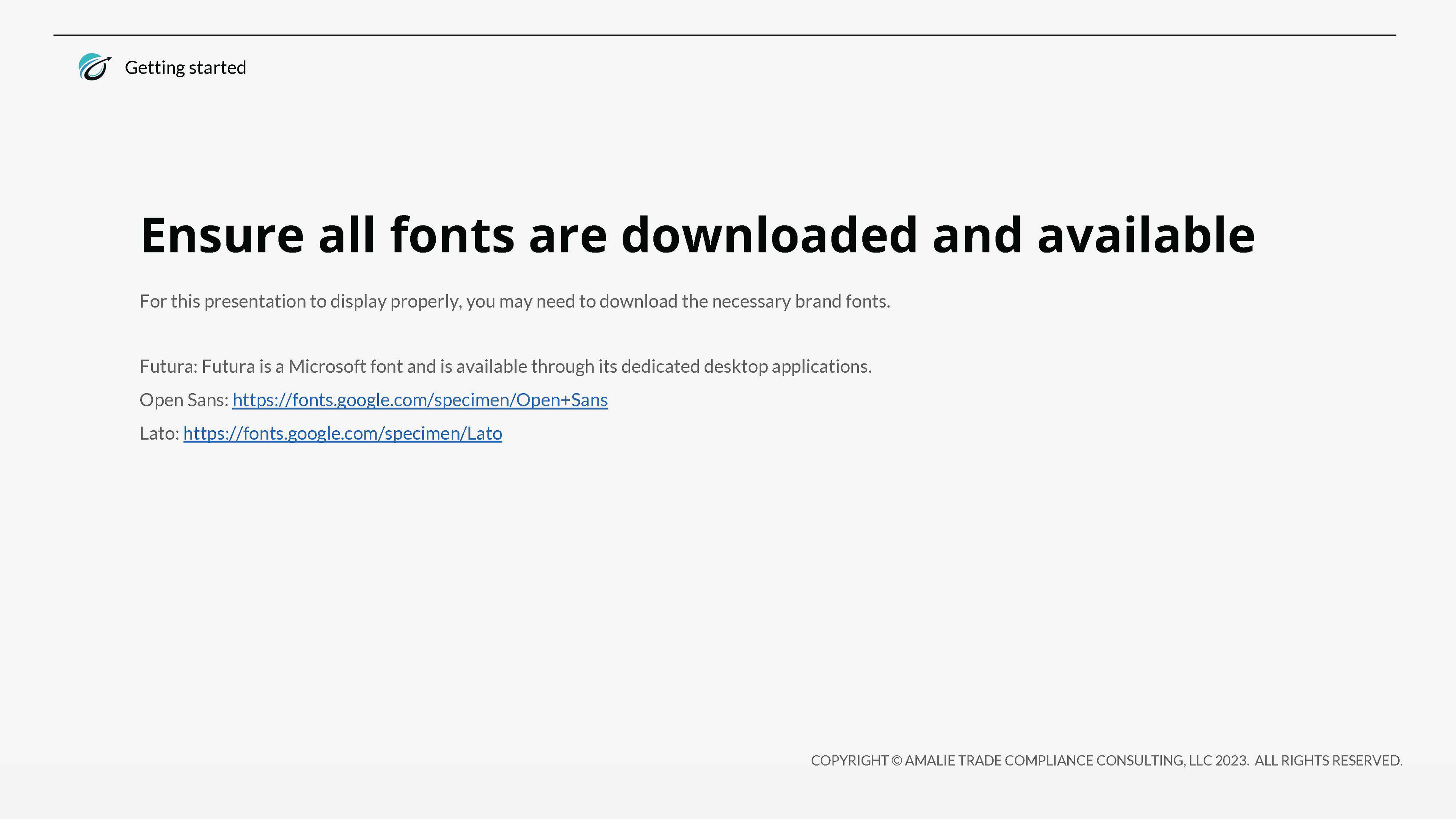The image size is (1456, 819).
Task: Click the words 'brand fonts' in paragraph
Action: [x=842, y=301]
